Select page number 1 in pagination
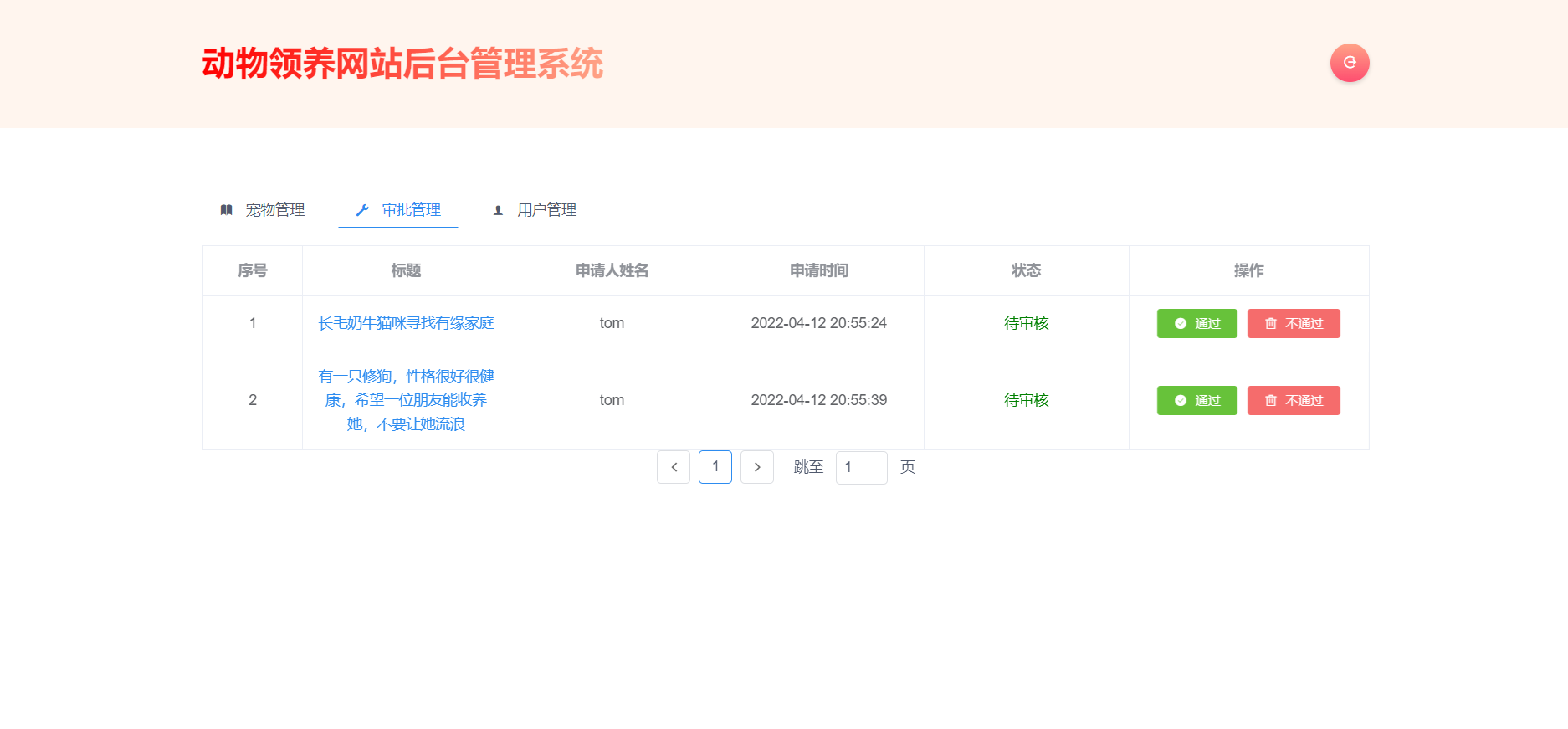 click(x=715, y=467)
